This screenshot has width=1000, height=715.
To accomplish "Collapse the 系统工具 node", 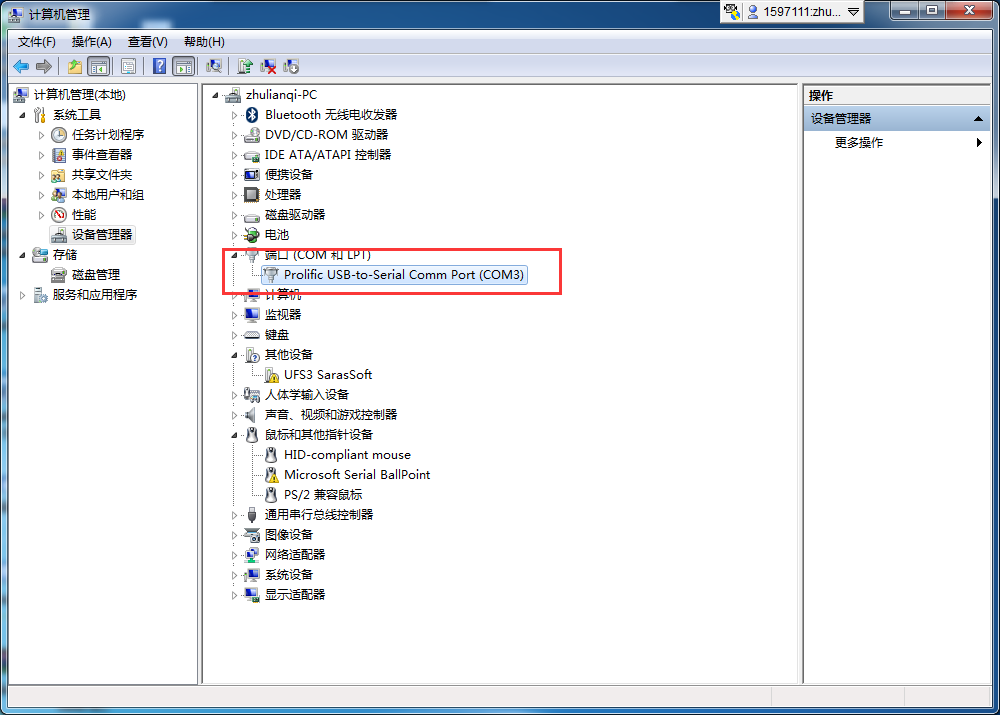I will coord(23,115).
